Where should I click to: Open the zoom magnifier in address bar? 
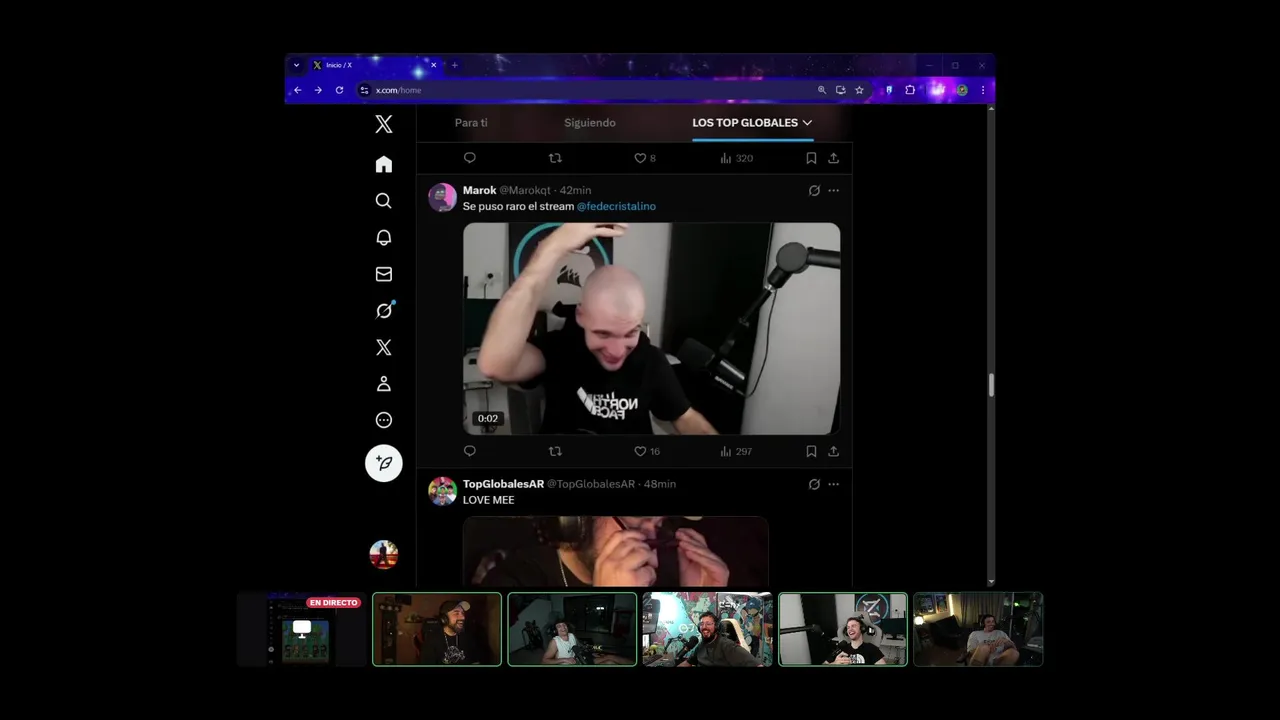822,90
